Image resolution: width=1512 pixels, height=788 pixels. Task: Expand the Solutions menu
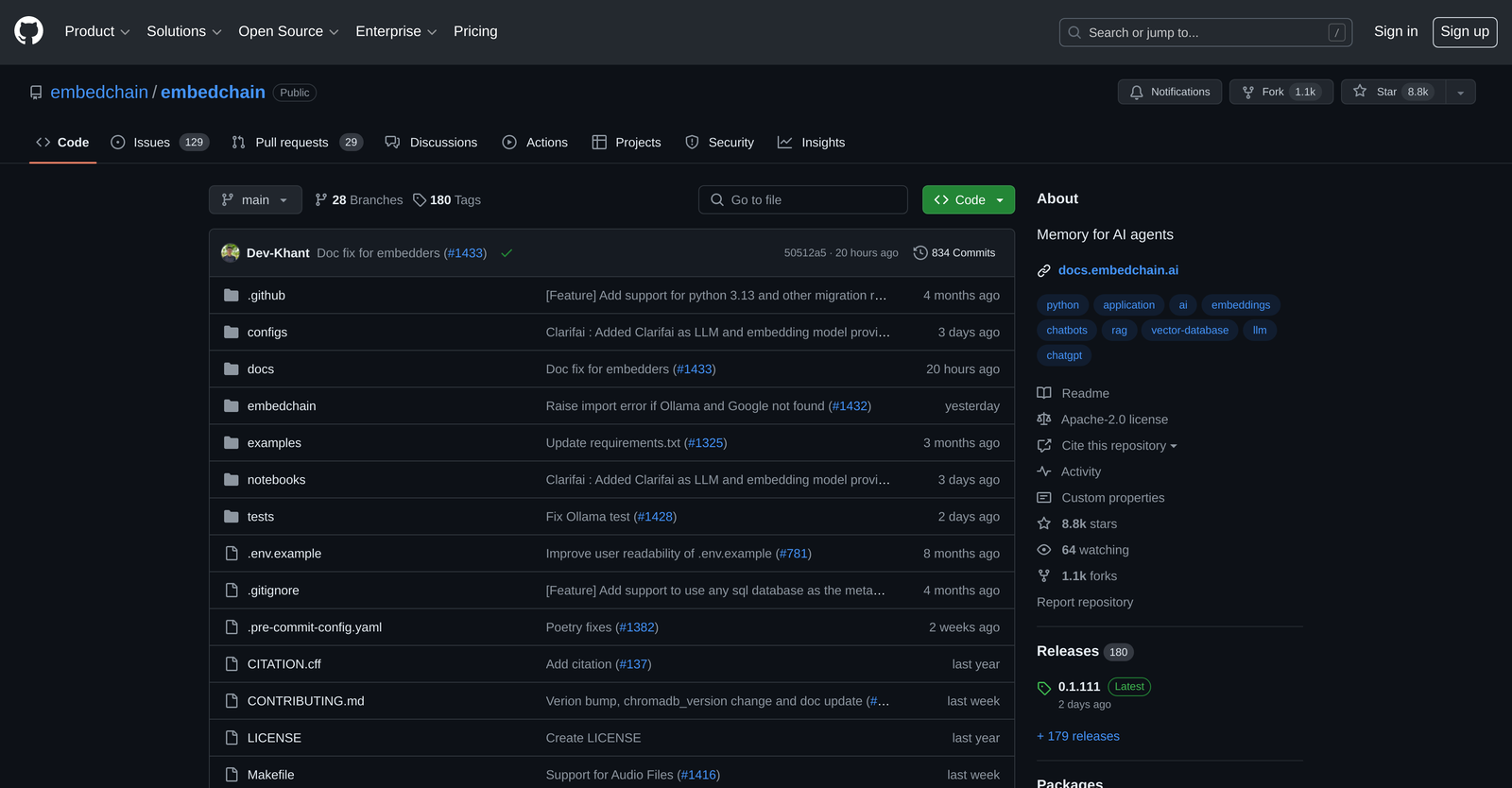[x=184, y=31]
